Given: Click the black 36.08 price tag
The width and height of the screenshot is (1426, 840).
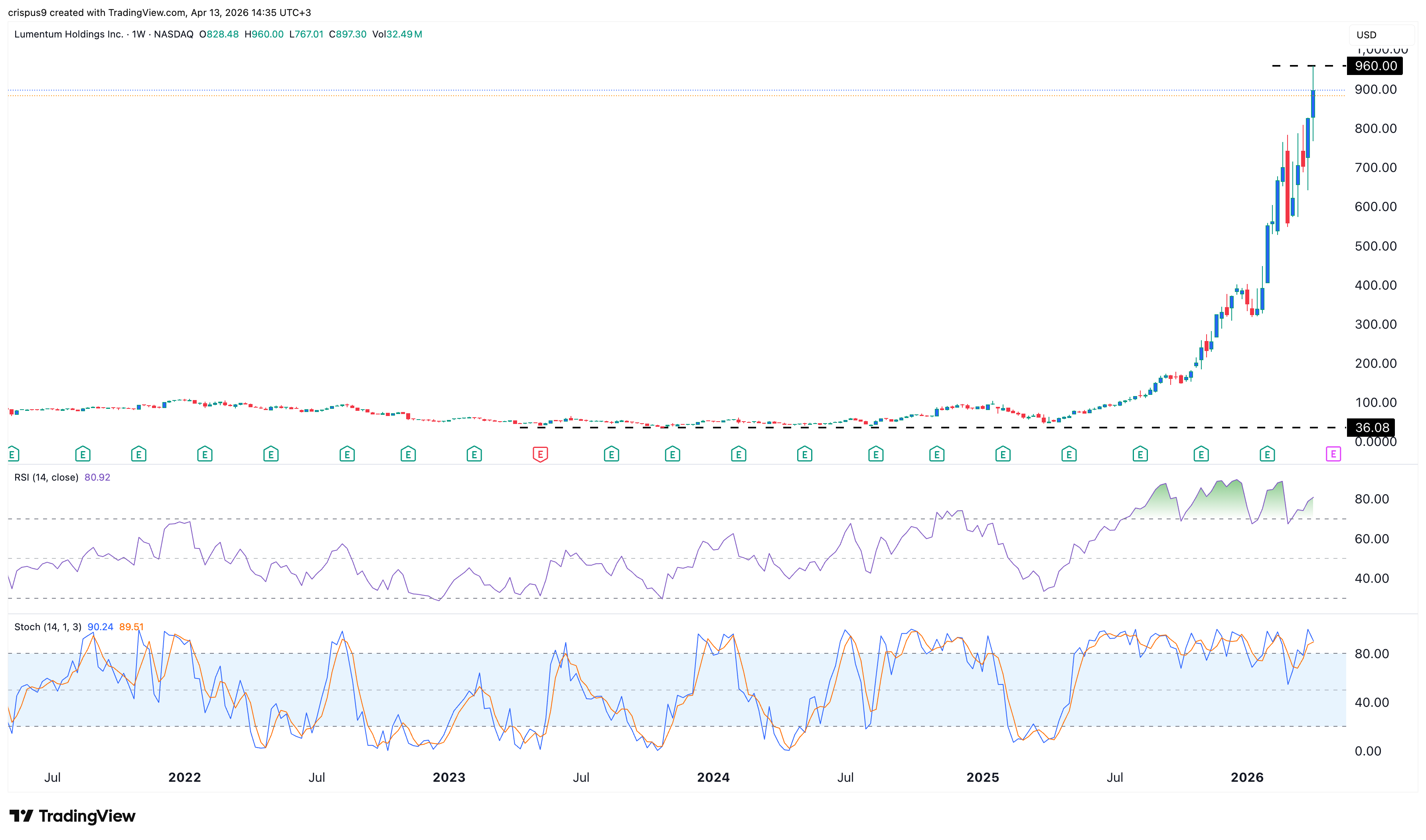Looking at the screenshot, I should pyautogui.click(x=1372, y=428).
